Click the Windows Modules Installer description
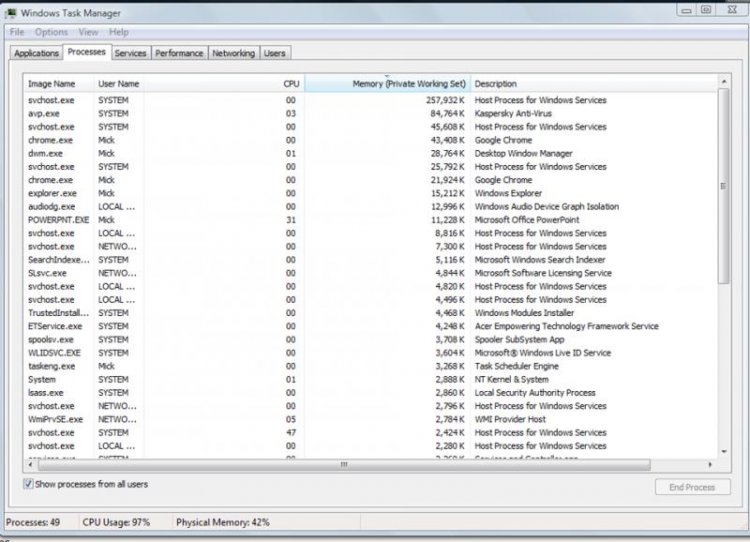 point(524,313)
